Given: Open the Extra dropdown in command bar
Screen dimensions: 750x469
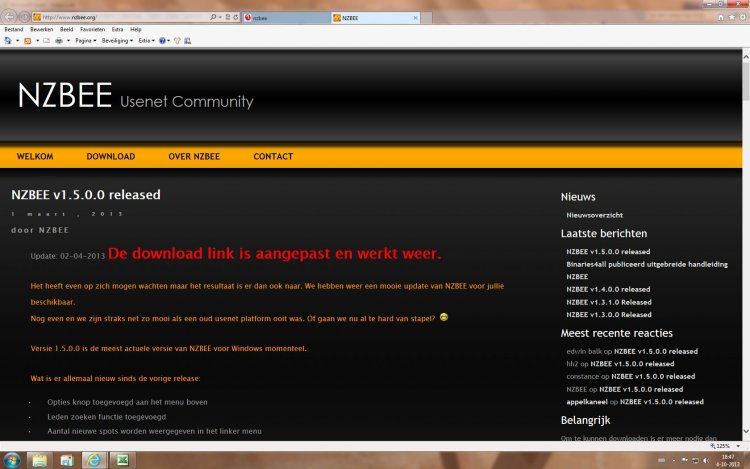Looking at the screenshot, I should click(x=146, y=41).
